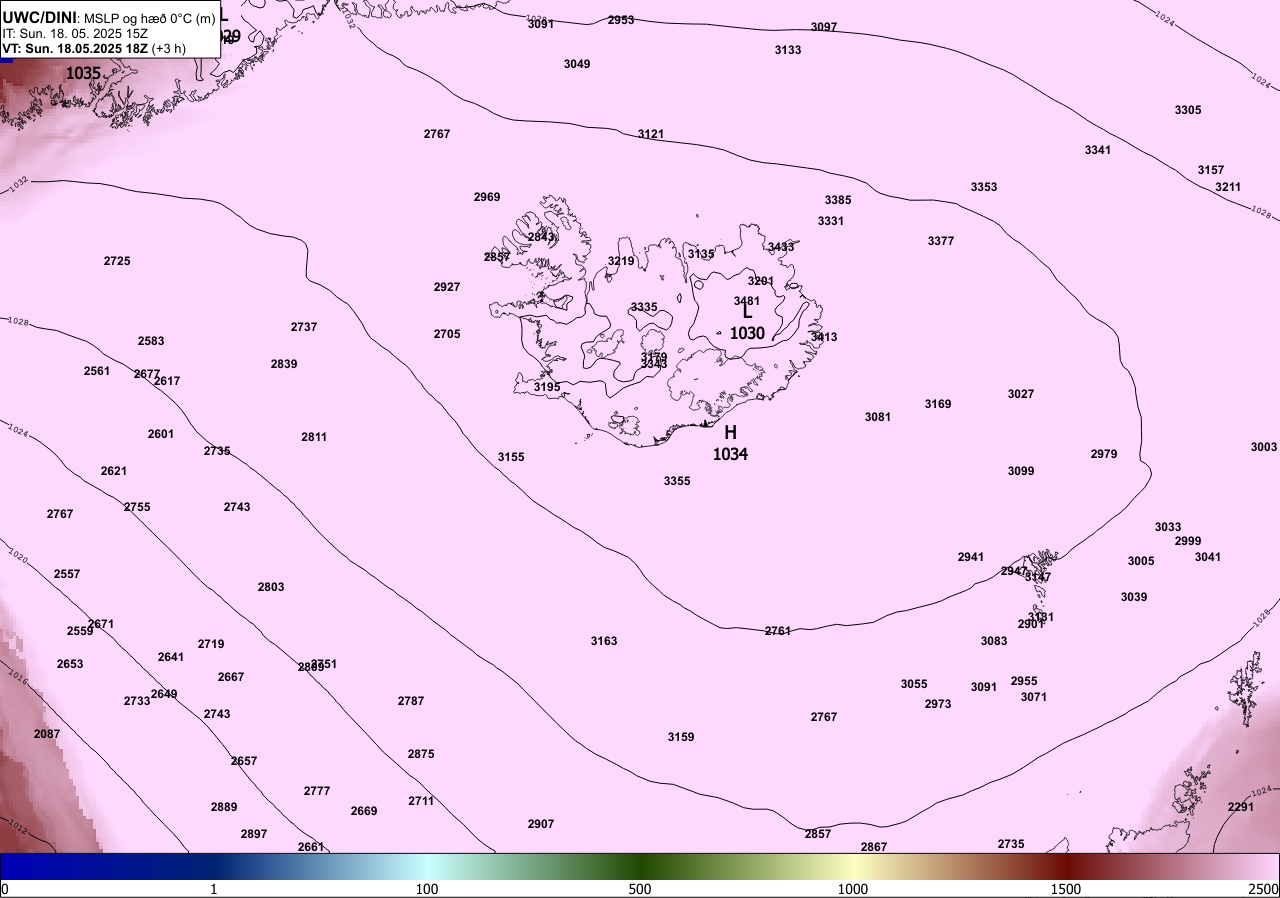Click the height value 2719

coord(211,644)
